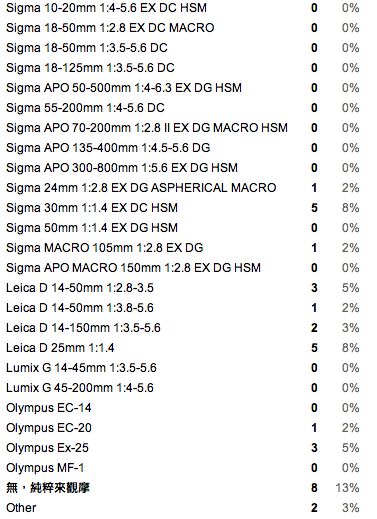Screen dimensions: 377x519
Task: Select the Leica D 25mm 1:1.4 option
Action: [x=60, y=348]
